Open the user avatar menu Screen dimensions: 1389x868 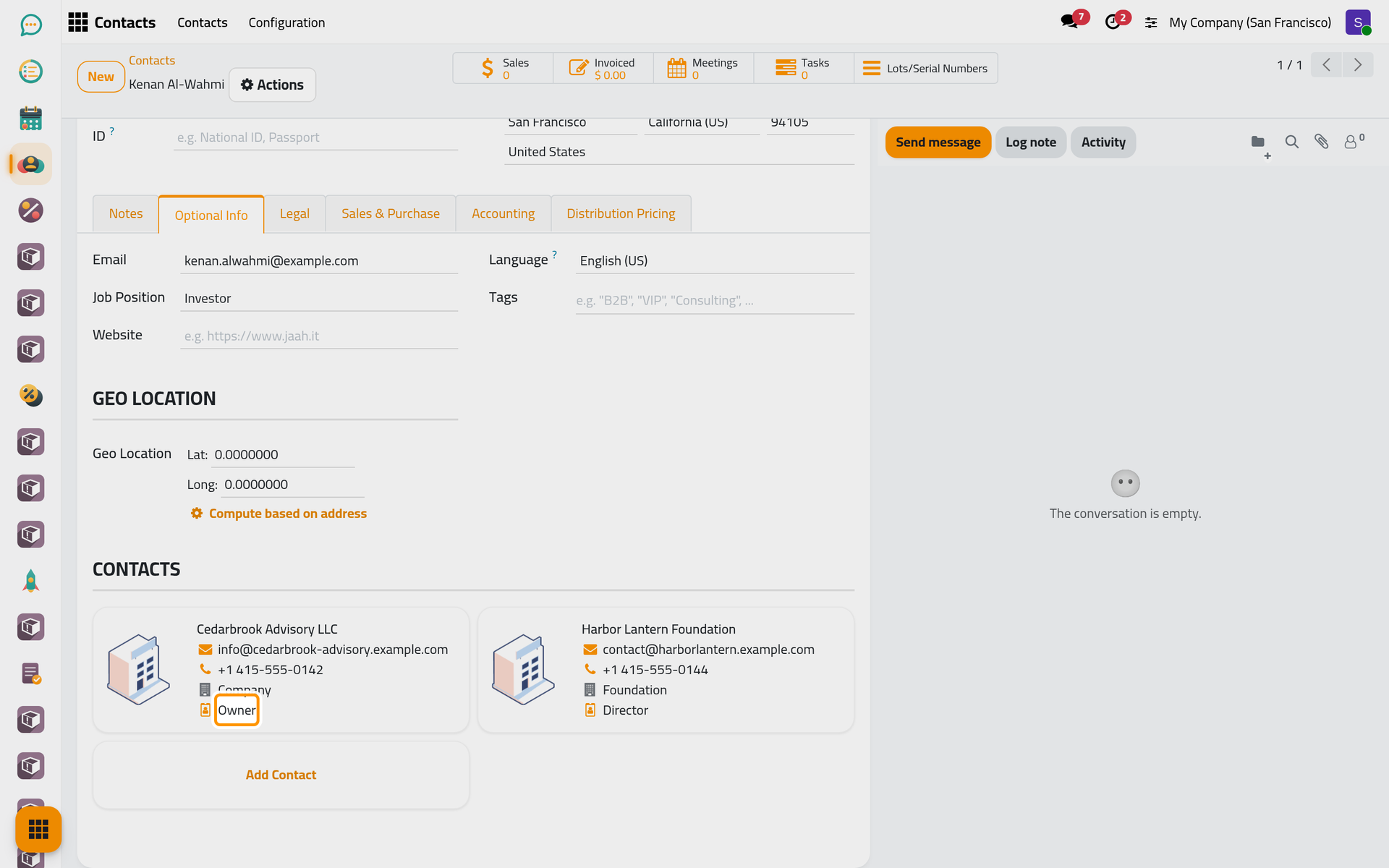[1358, 22]
